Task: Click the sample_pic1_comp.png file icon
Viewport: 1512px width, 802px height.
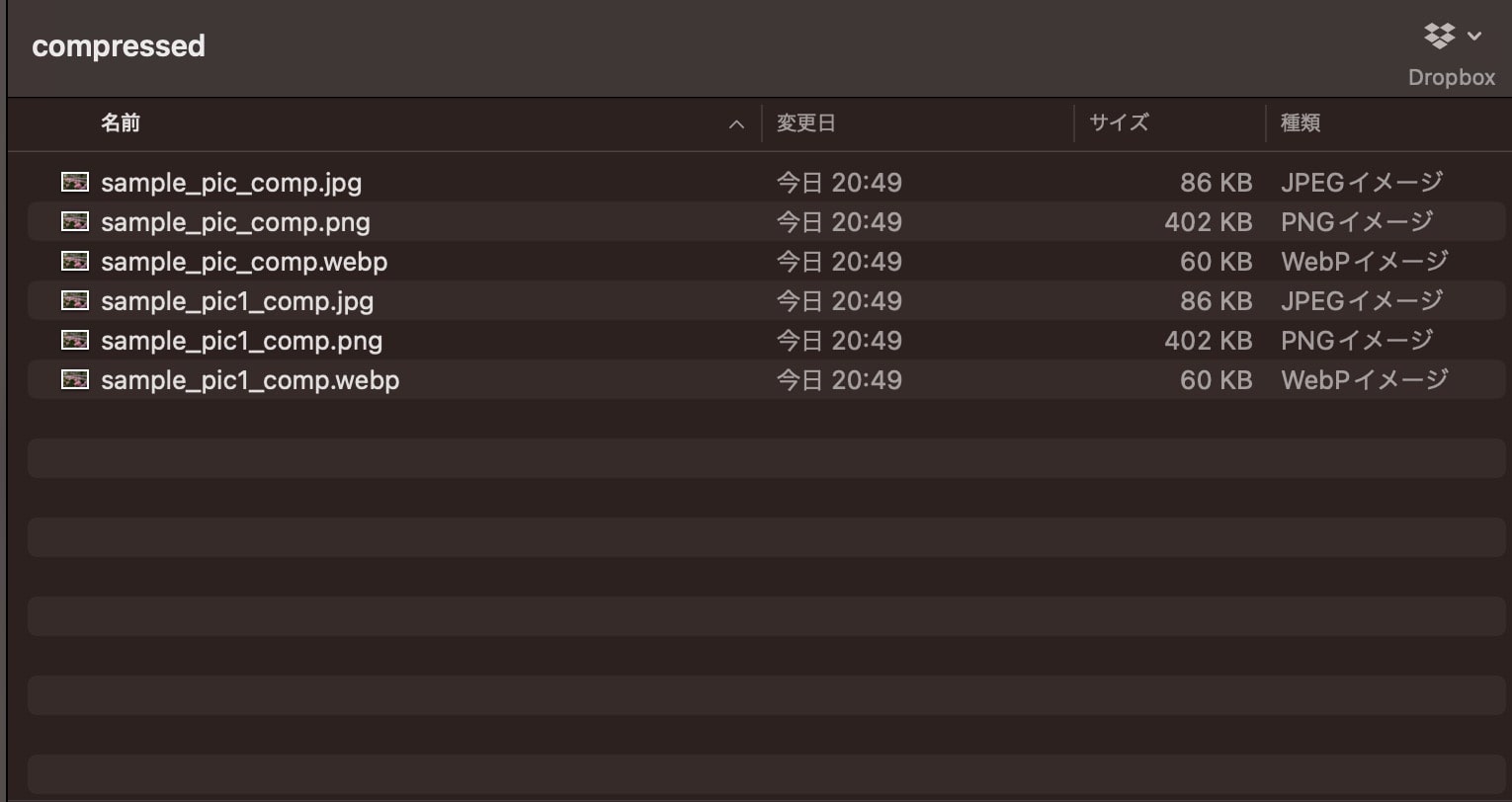Action: point(75,340)
